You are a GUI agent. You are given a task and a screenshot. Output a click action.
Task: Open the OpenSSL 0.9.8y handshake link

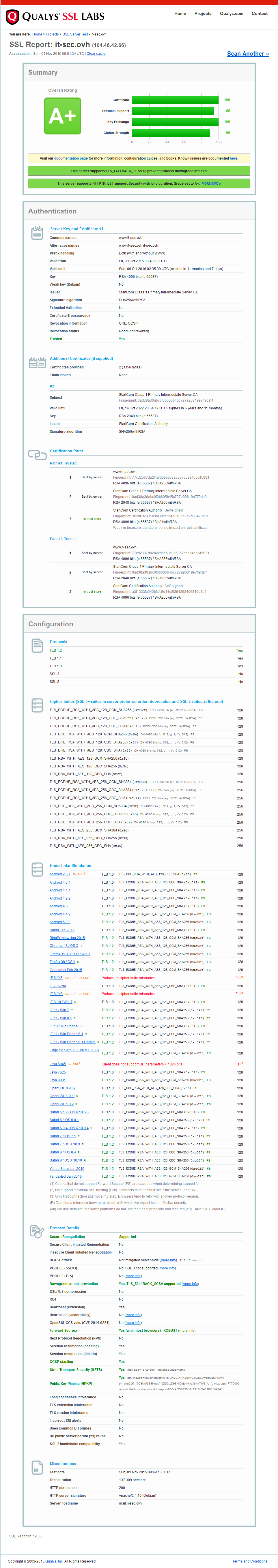[x=62, y=1088]
